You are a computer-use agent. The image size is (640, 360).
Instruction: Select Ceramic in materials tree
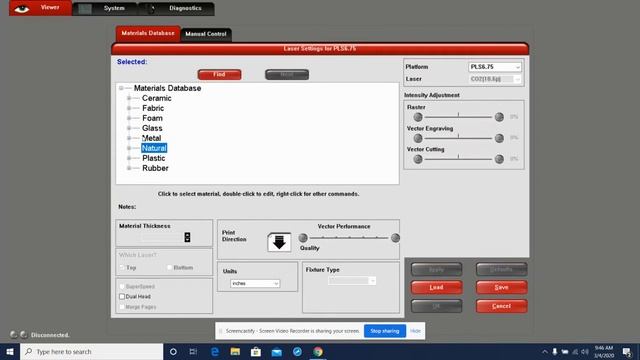[157, 98]
